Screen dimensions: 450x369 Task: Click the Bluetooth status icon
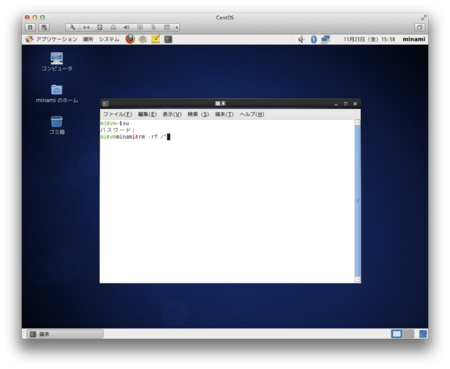[x=314, y=39]
